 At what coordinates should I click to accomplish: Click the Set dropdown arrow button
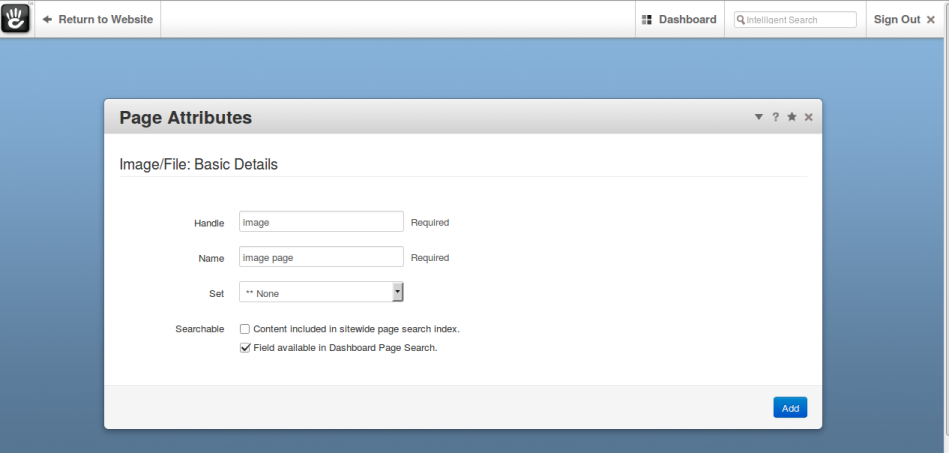397,292
